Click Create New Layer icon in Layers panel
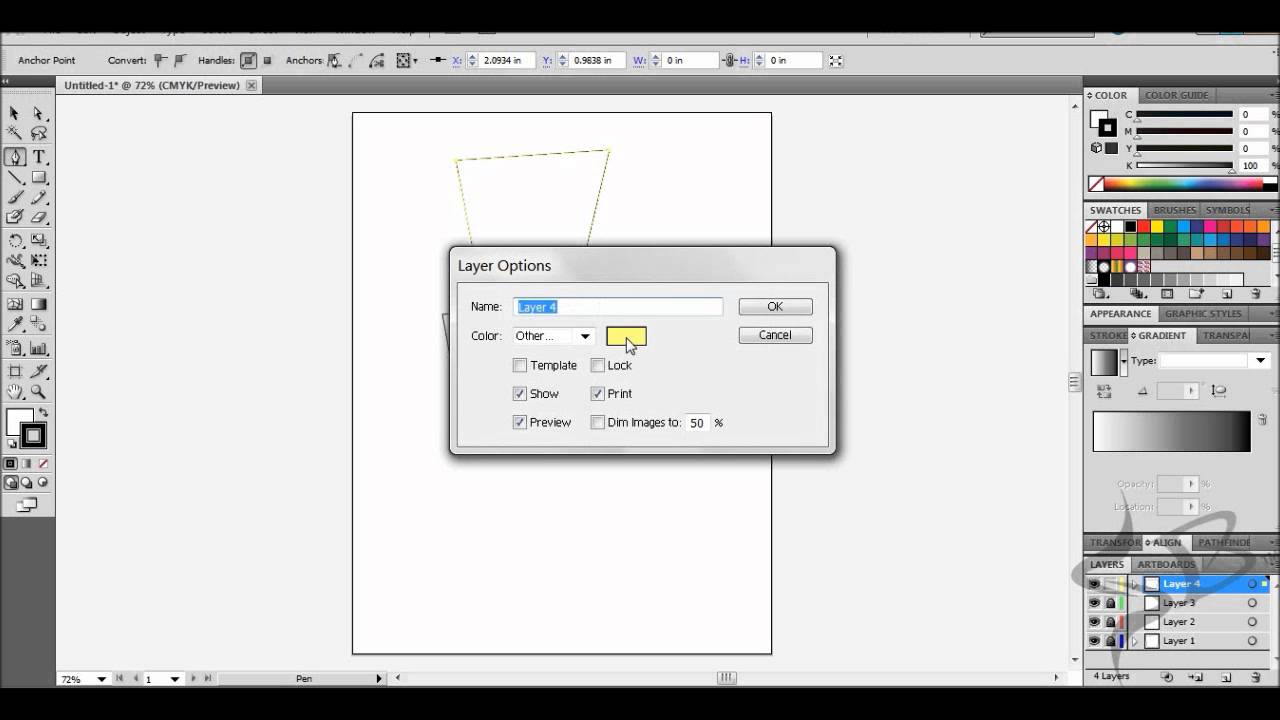 (1226, 677)
